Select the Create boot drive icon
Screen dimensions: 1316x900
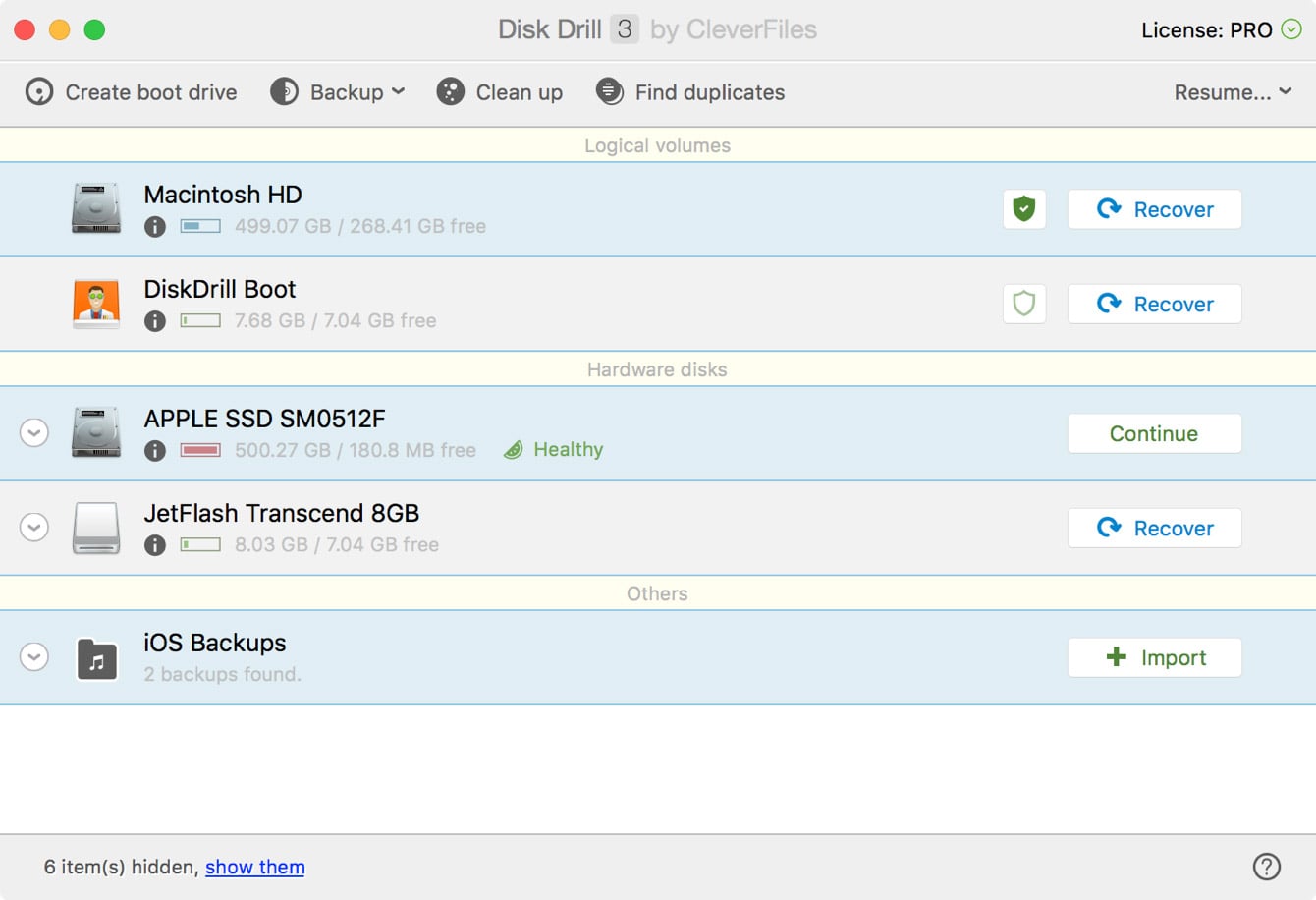[x=39, y=91]
